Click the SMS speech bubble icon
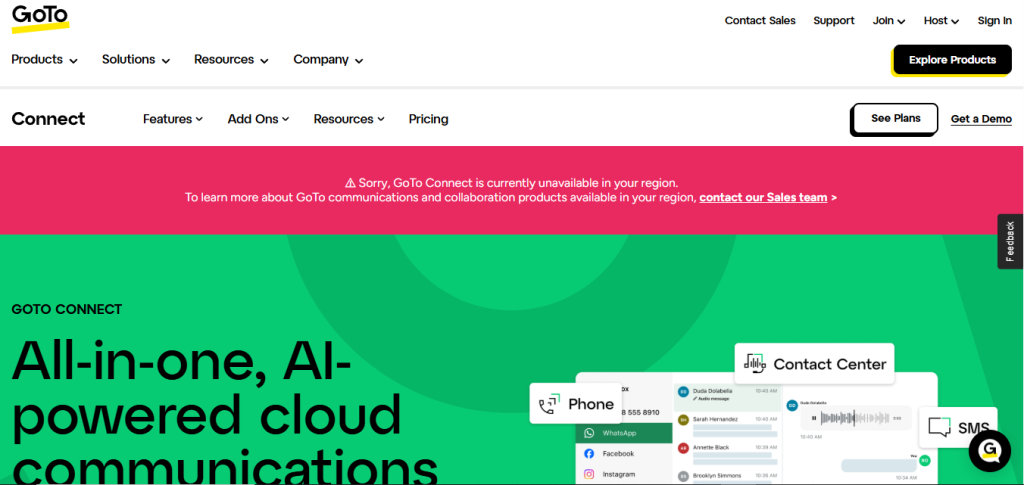Image resolution: width=1024 pixels, height=485 pixels. [938, 428]
